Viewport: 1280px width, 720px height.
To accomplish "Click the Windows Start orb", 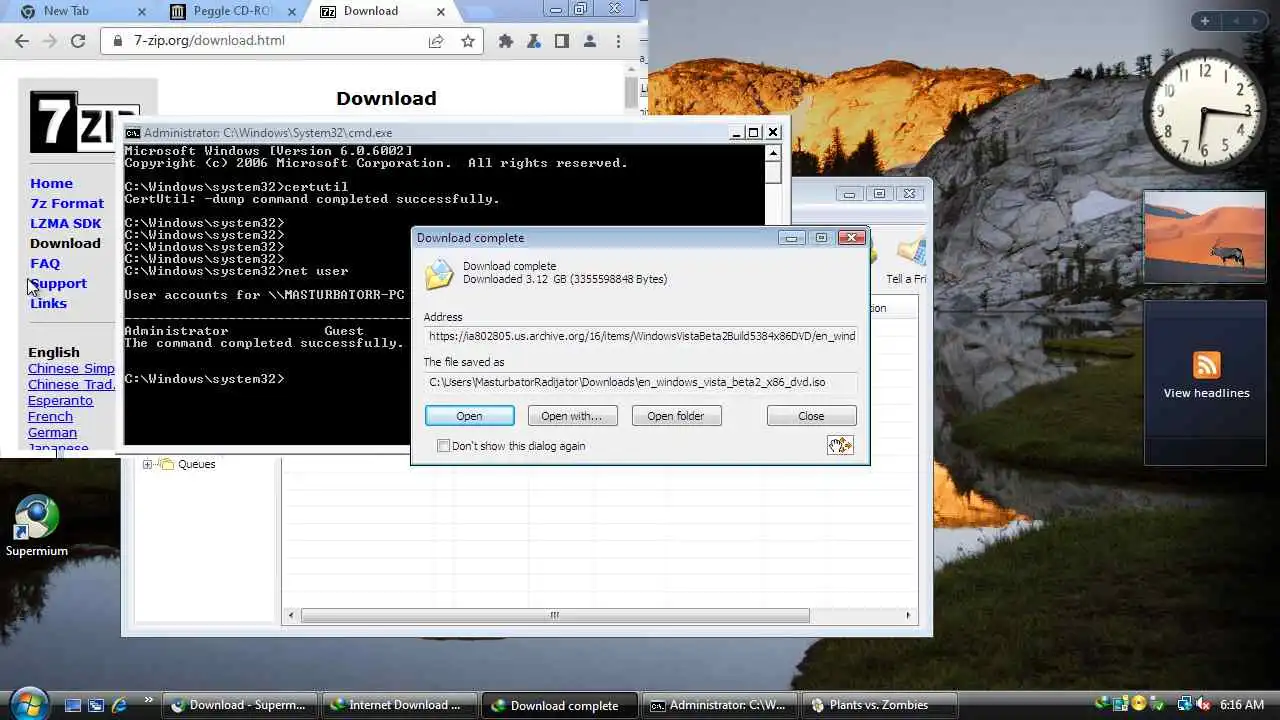I will click(28, 702).
